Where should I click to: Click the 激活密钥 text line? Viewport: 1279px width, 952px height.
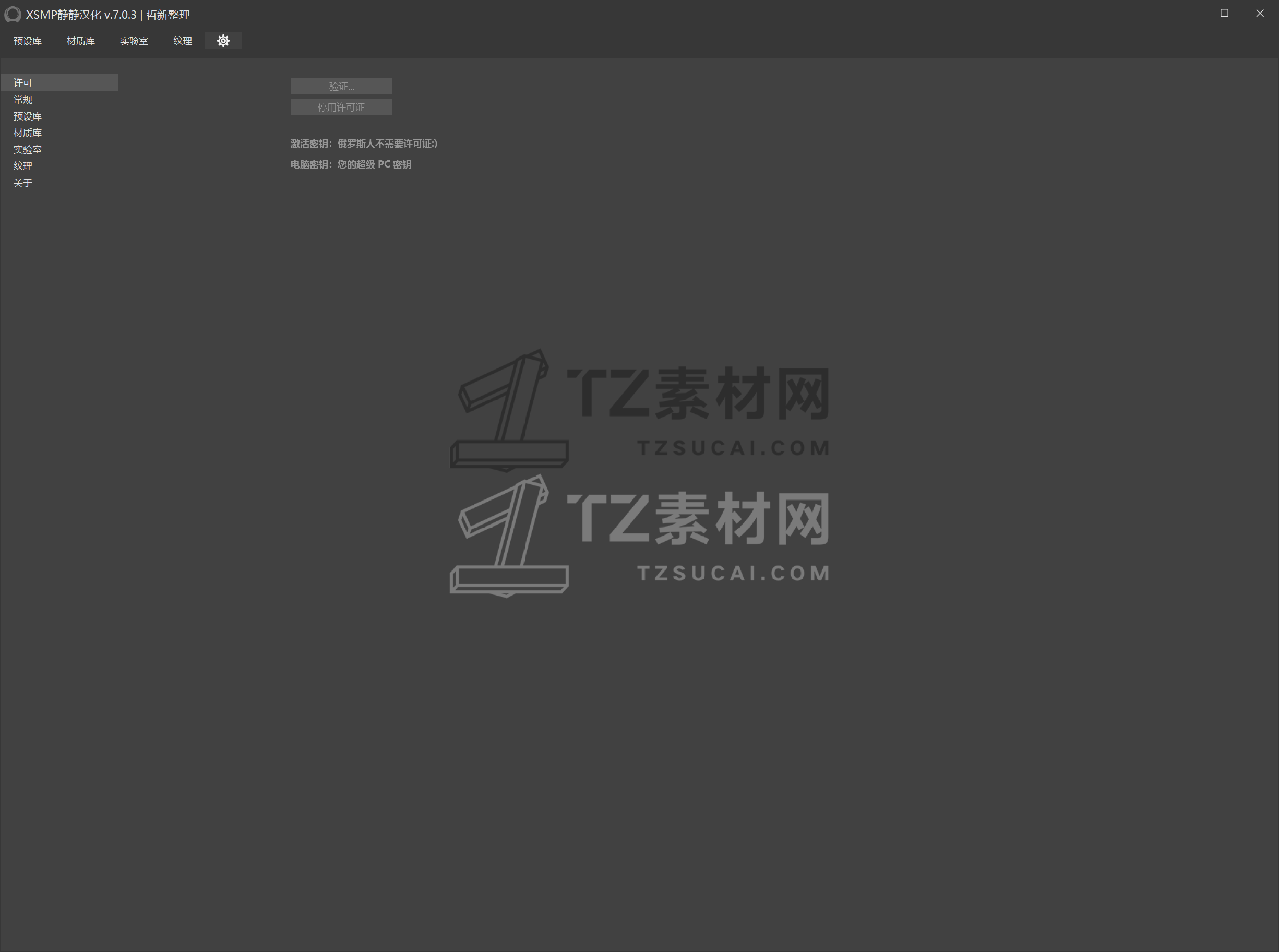coord(364,144)
